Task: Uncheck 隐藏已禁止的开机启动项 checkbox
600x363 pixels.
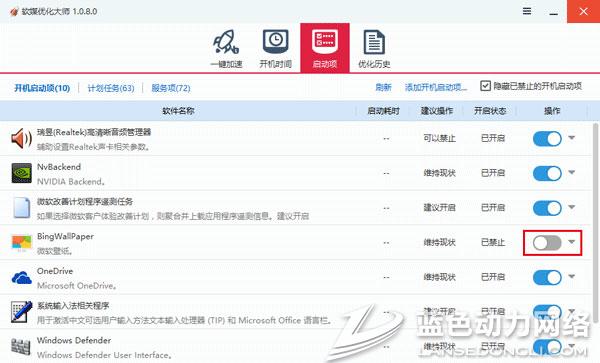Action: point(485,86)
